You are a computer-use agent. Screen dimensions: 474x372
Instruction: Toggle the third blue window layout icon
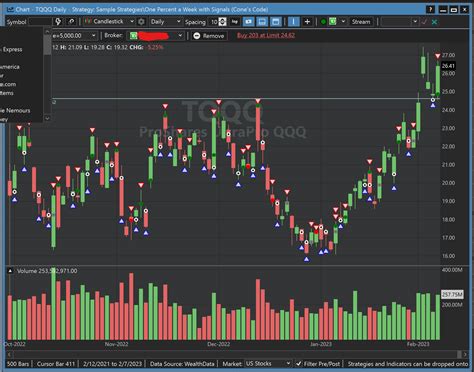pyautogui.click(x=276, y=22)
